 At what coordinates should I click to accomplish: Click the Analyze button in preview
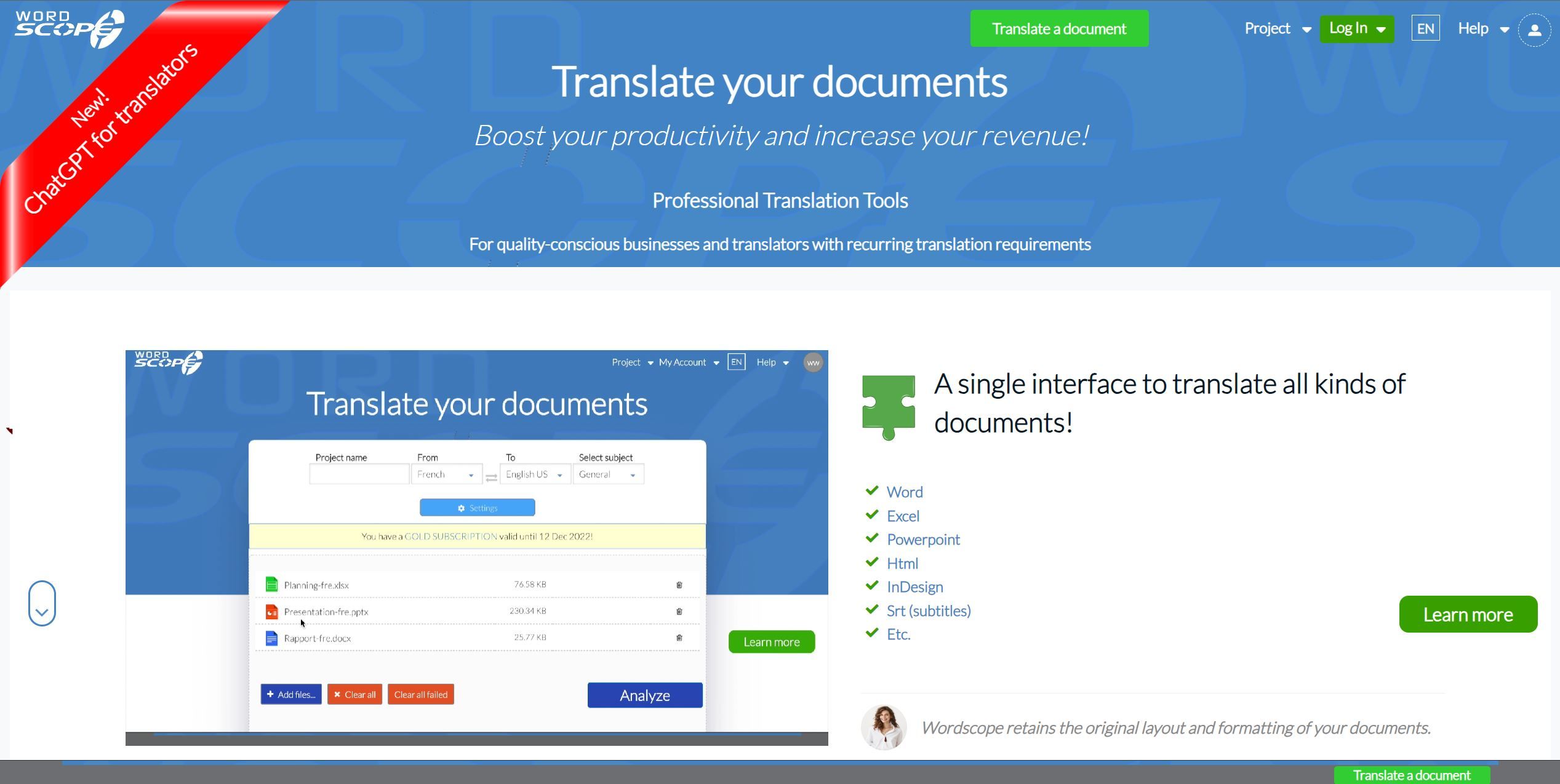[x=645, y=695]
